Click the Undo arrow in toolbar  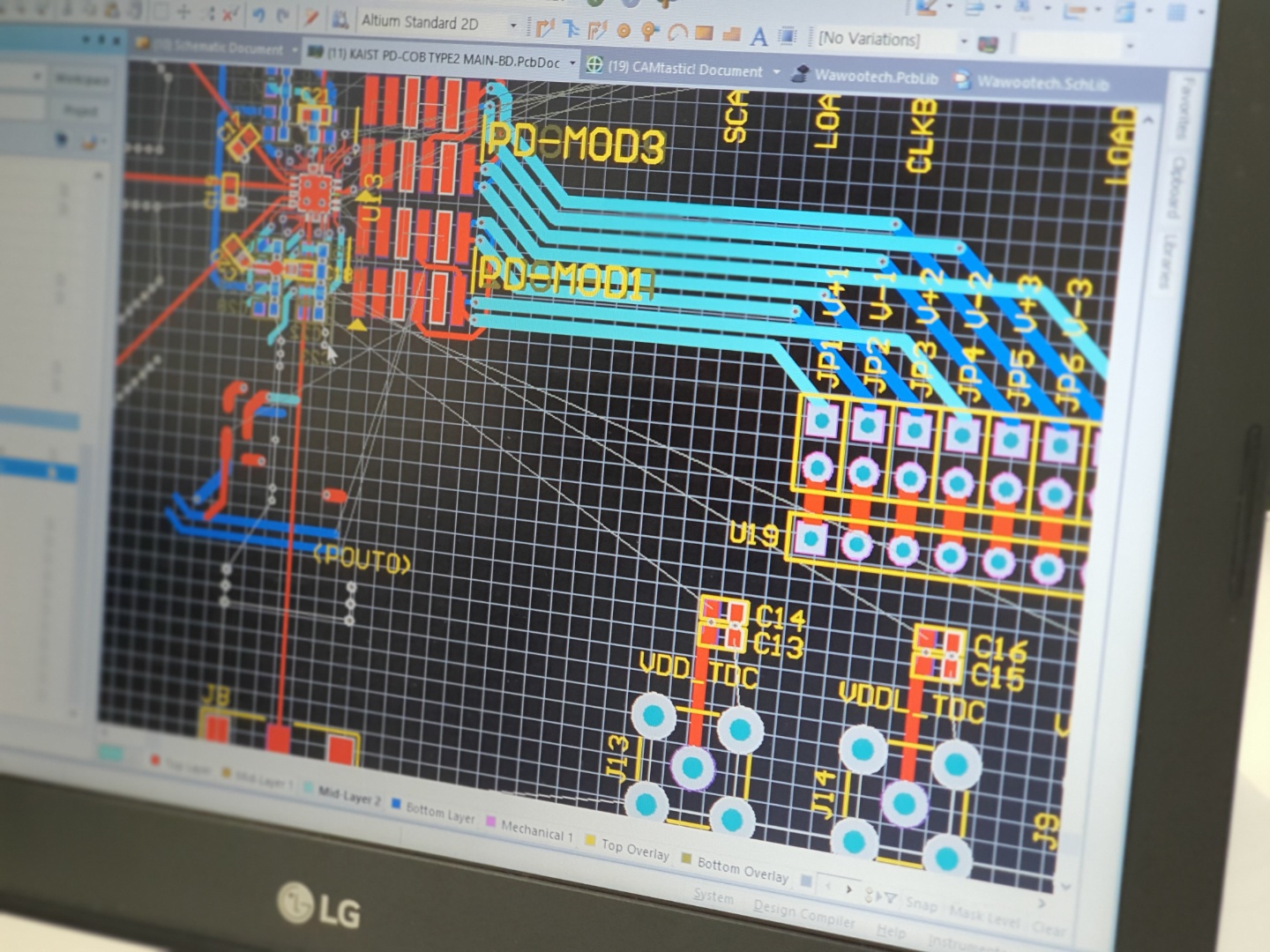pos(258,16)
